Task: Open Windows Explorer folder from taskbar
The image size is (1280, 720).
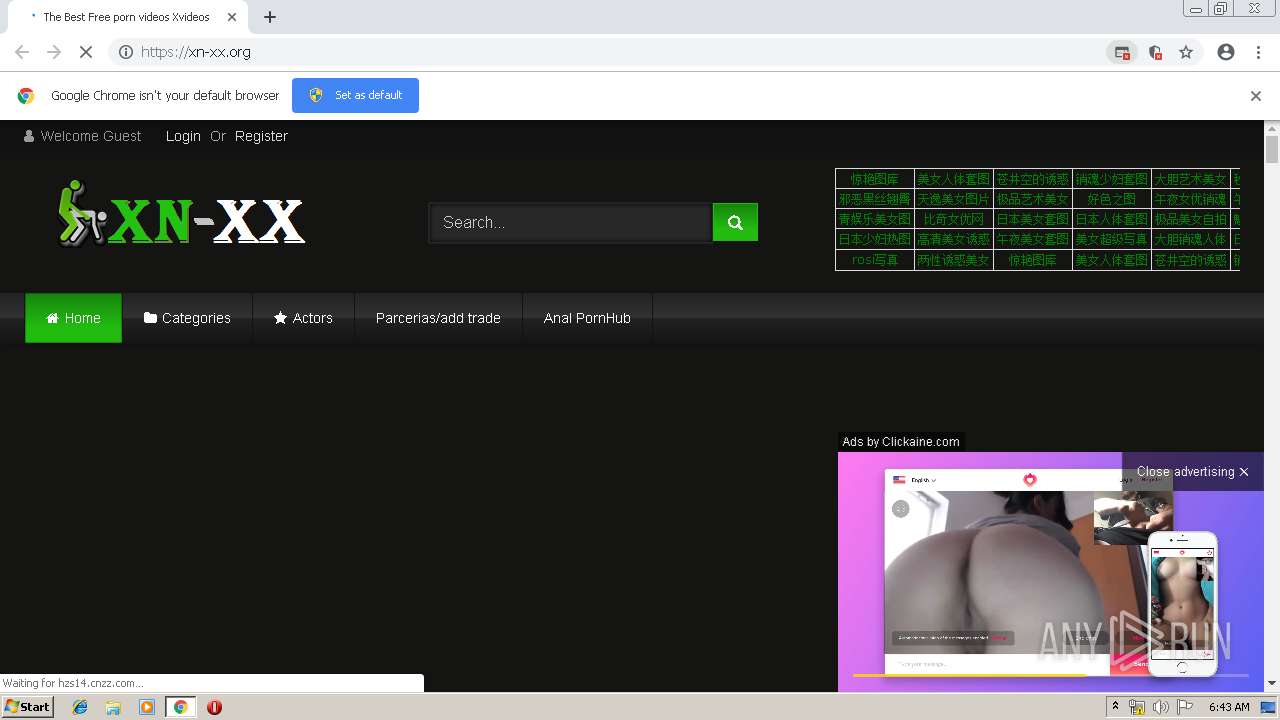Action: (x=113, y=707)
